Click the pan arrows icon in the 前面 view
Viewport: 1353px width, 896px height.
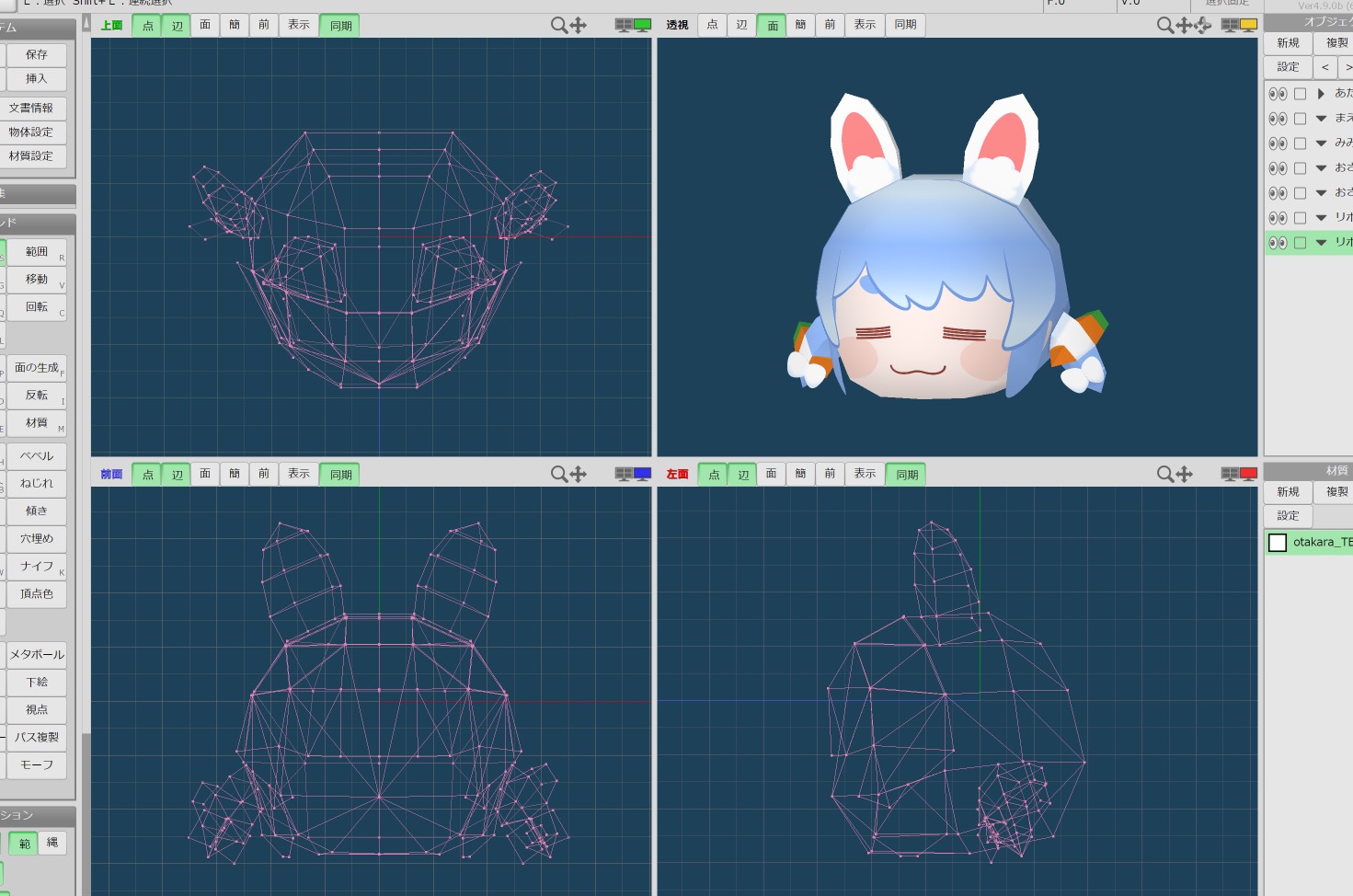click(579, 474)
